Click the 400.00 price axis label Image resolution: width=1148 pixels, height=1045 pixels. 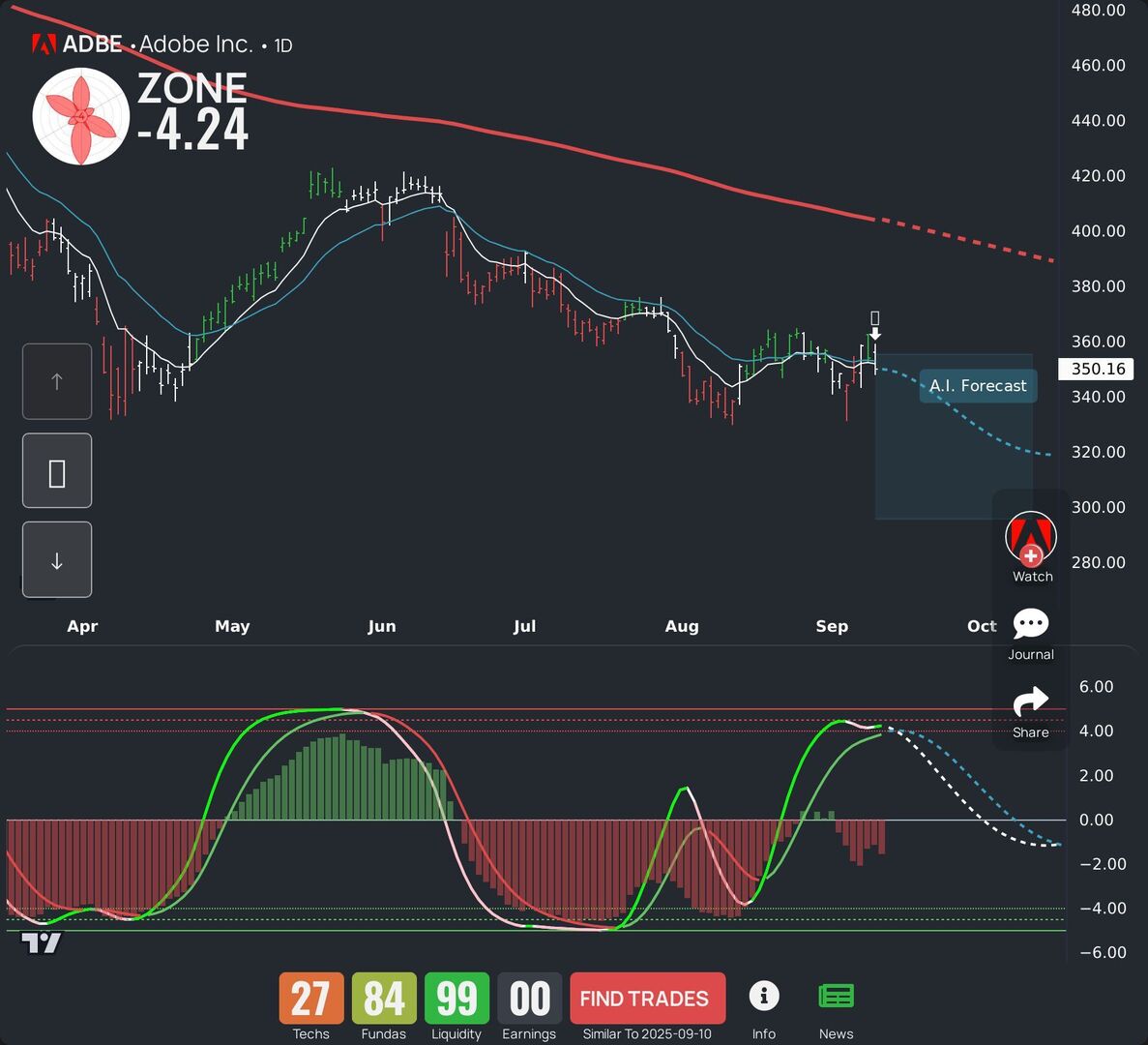[x=1099, y=230]
